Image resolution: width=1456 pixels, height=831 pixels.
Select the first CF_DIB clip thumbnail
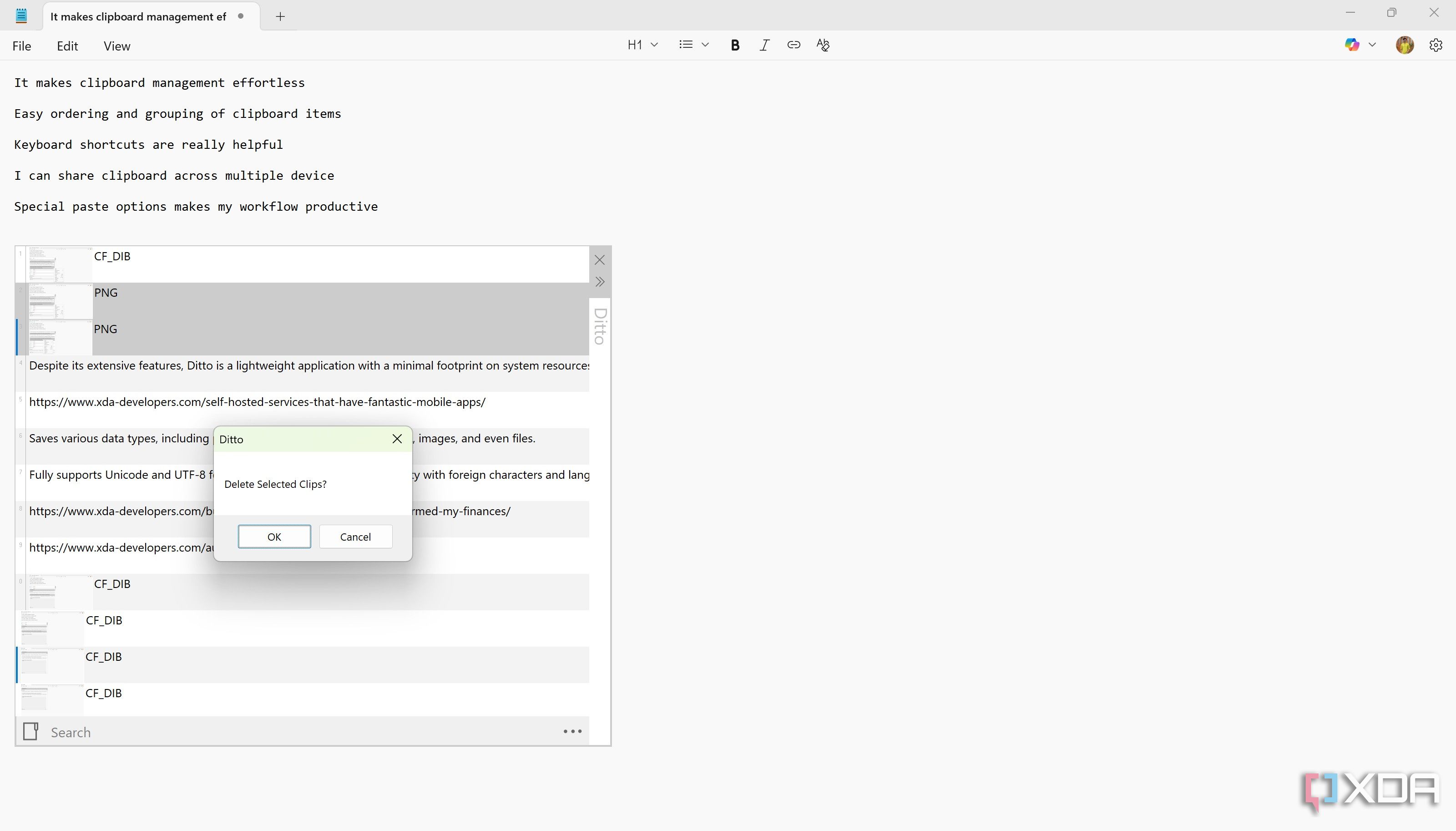(60, 264)
